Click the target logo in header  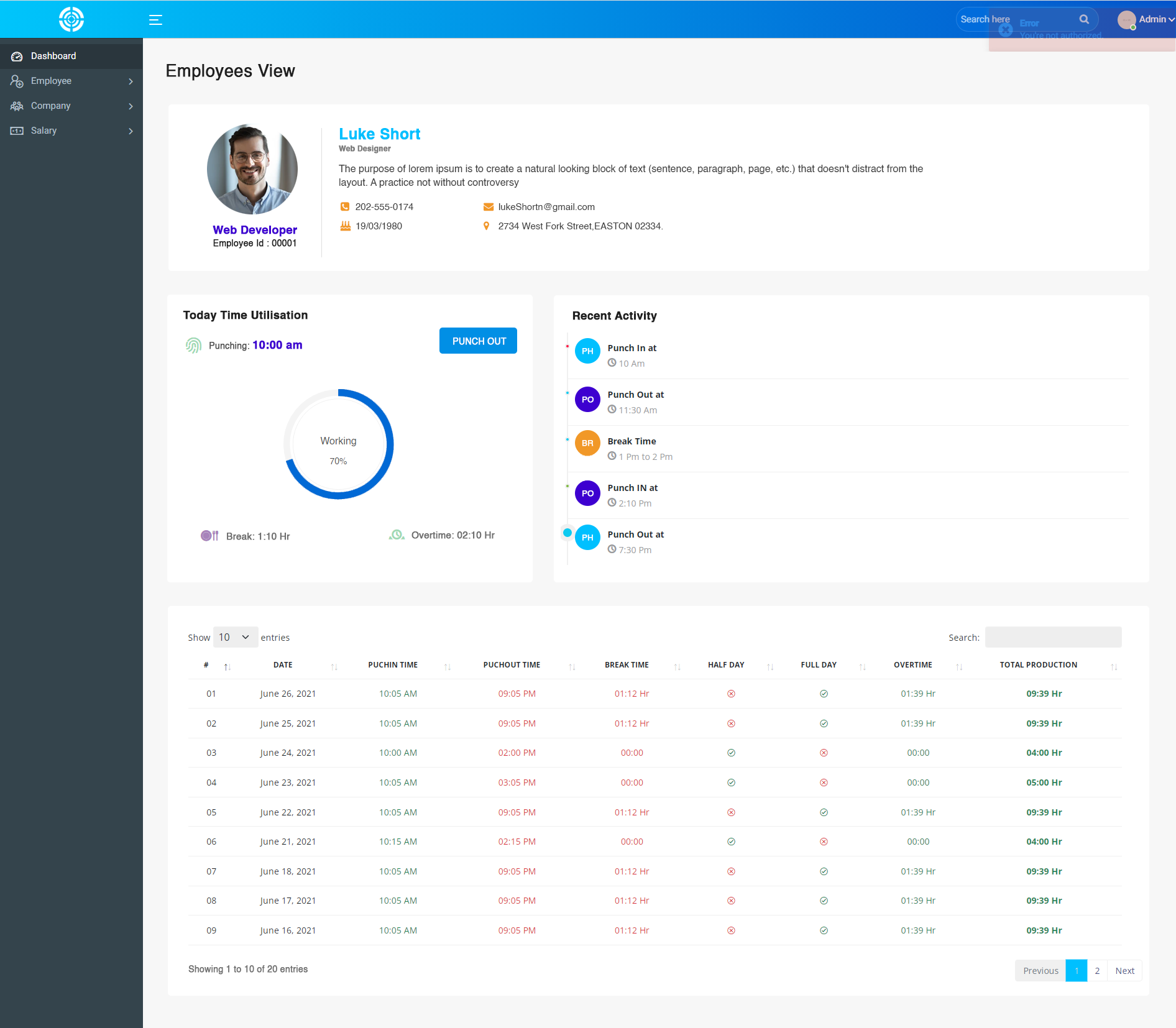pos(71,19)
